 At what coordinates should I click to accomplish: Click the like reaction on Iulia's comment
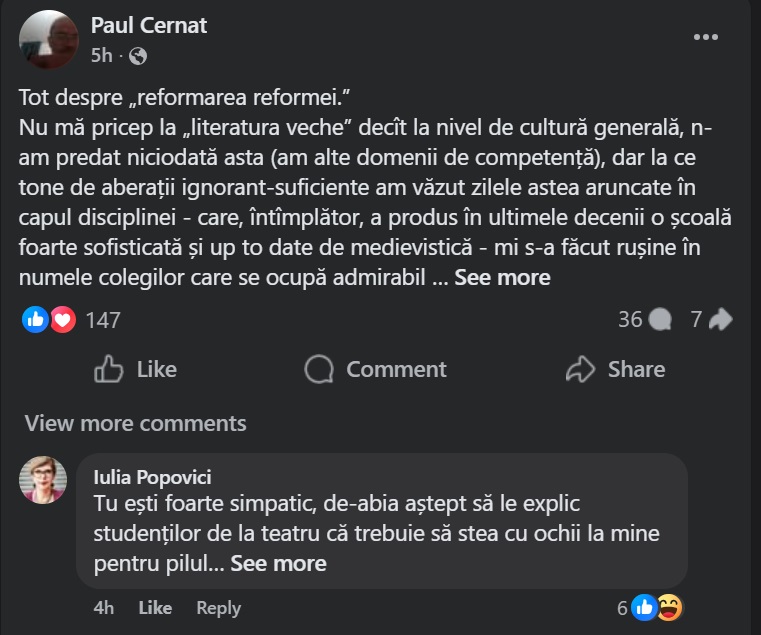644,607
